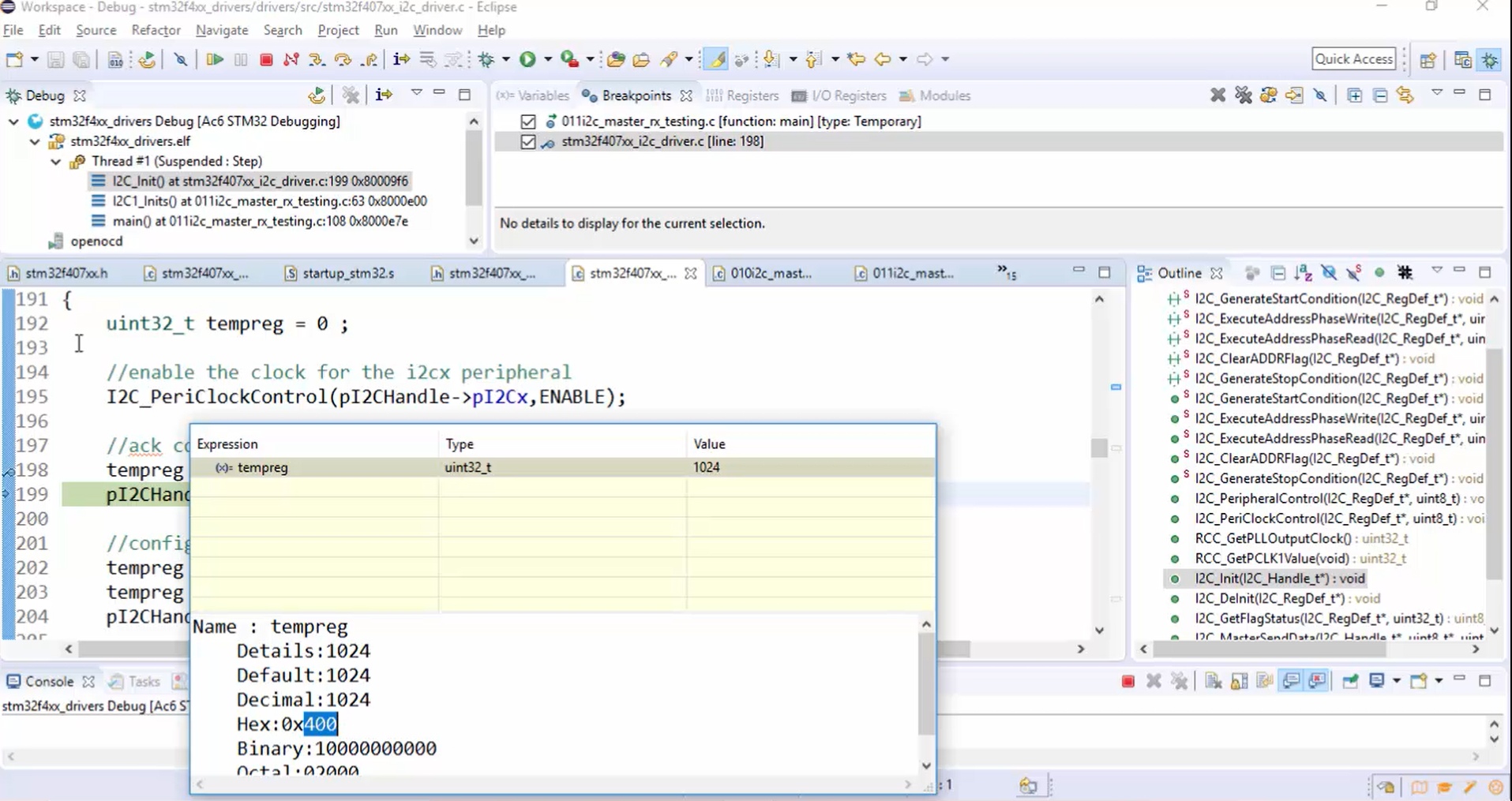This screenshot has width=1512, height=801.
Task: Click Remove Selected Breakpoints icon
Action: pyautogui.click(x=1217, y=95)
